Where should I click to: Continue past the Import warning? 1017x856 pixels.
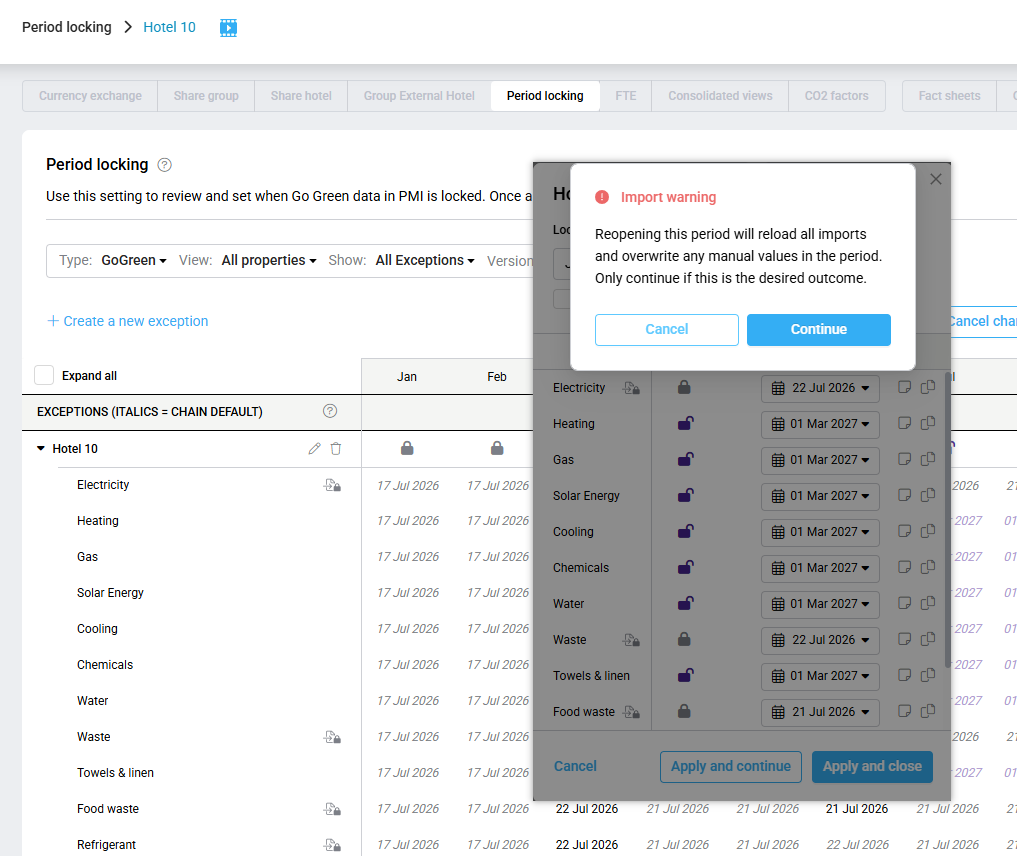click(x=819, y=329)
